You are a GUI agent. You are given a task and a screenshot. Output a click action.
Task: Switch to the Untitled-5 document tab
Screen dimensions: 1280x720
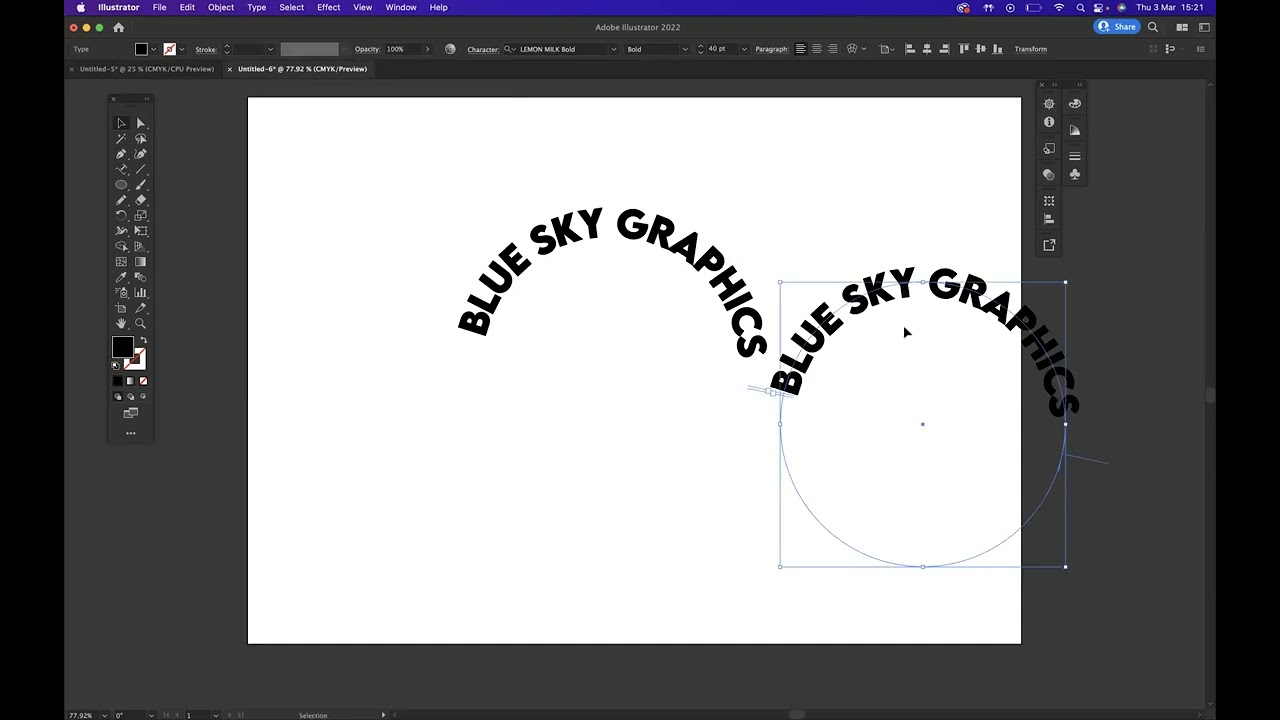147,69
